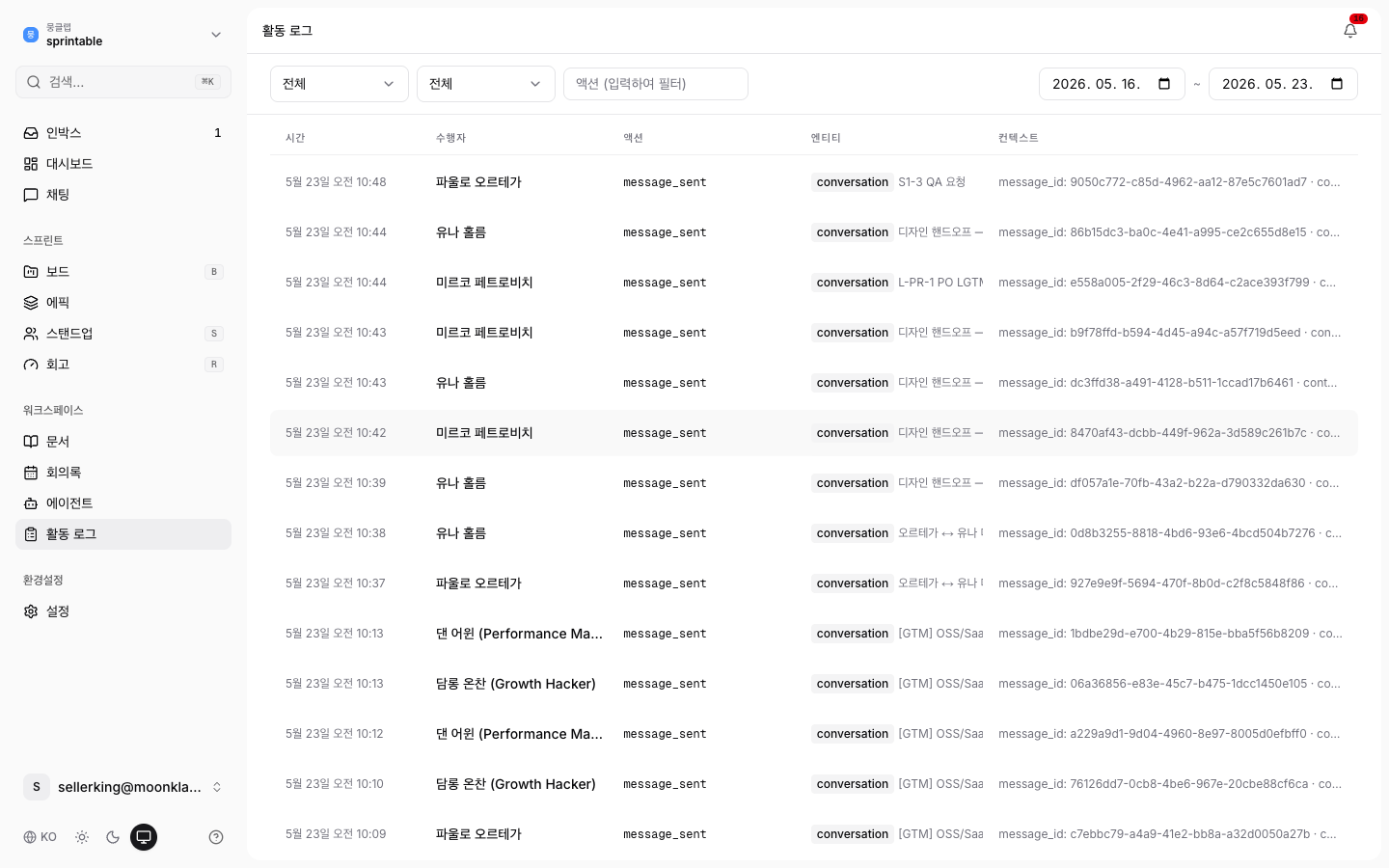The width and height of the screenshot is (1389, 868).
Task: Click message_id 927e9e9f context cell
Action: [x=1168, y=583]
